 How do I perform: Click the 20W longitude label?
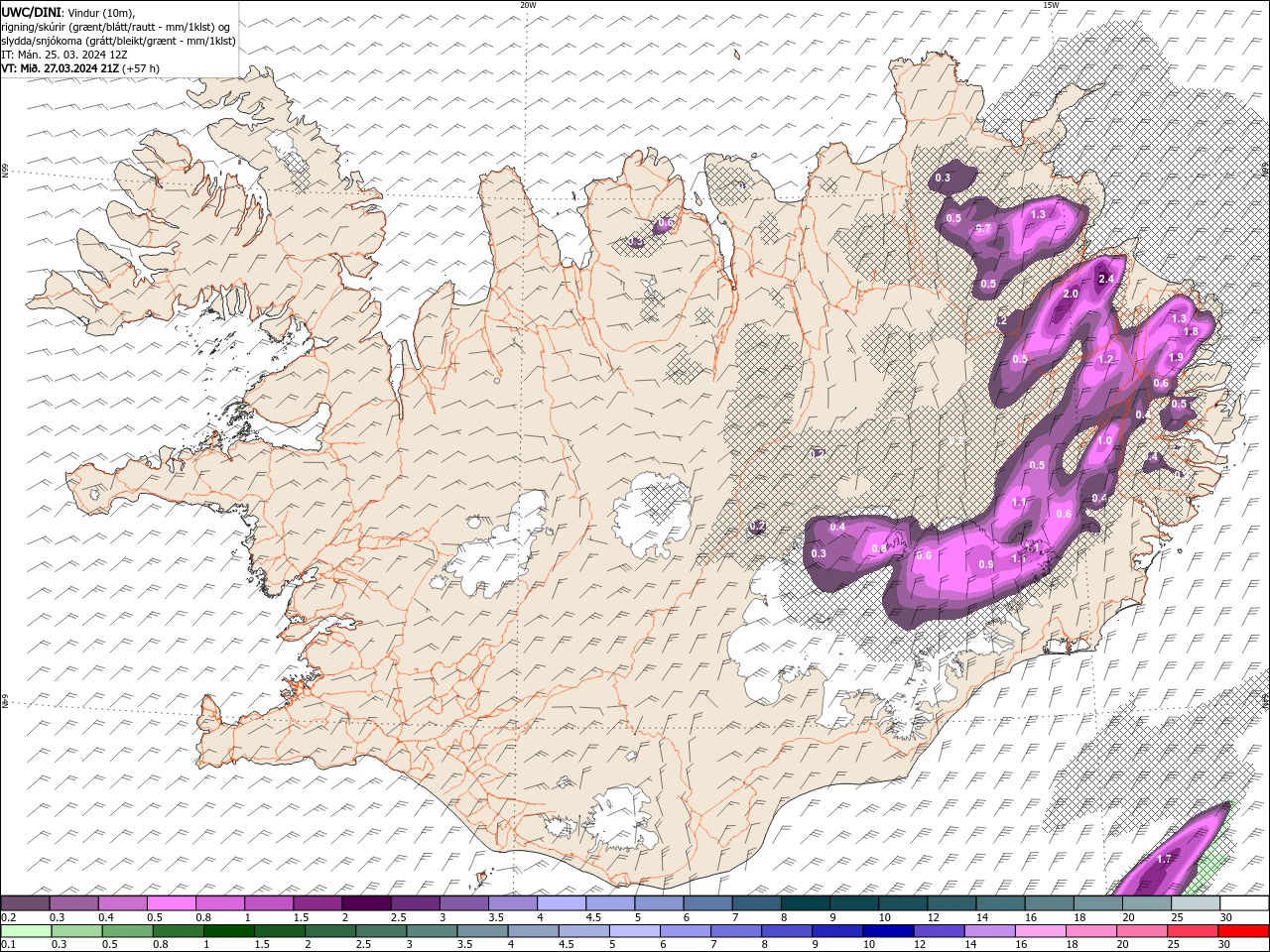pyautogui.click(x=528, y=5)
